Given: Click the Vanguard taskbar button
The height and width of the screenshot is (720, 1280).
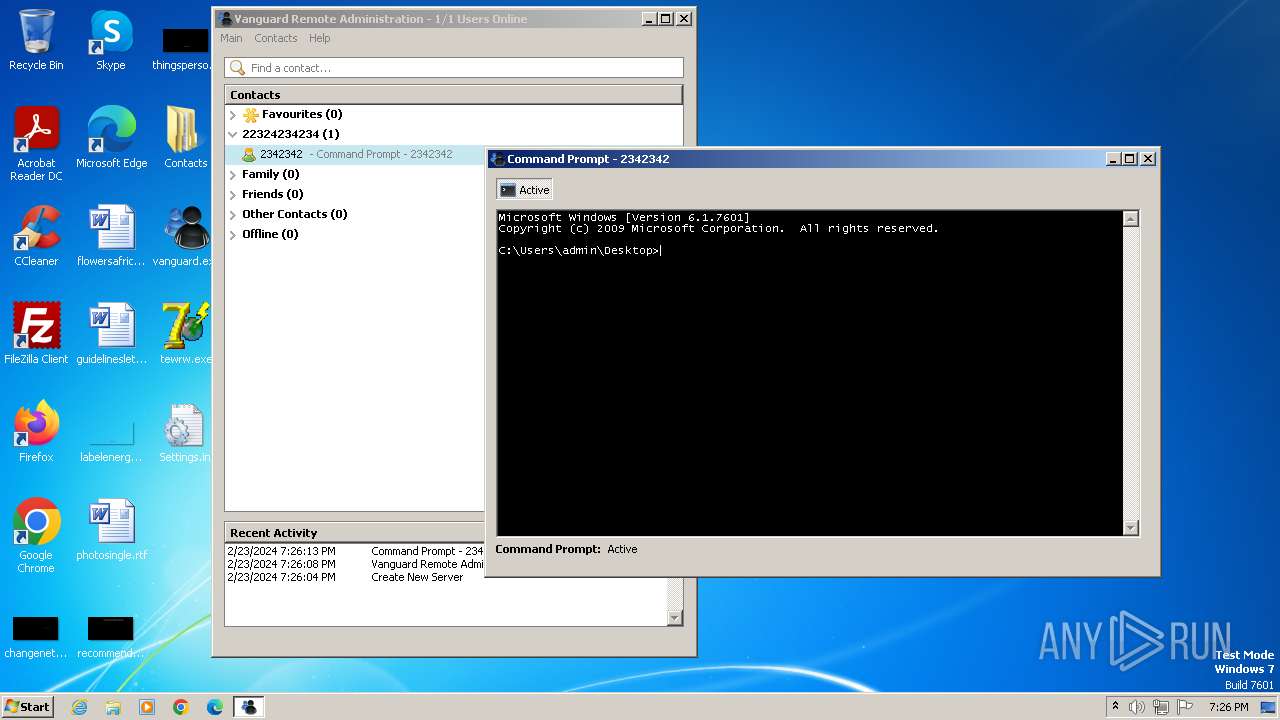Looking at the screenshot, I should coord(248,707).
